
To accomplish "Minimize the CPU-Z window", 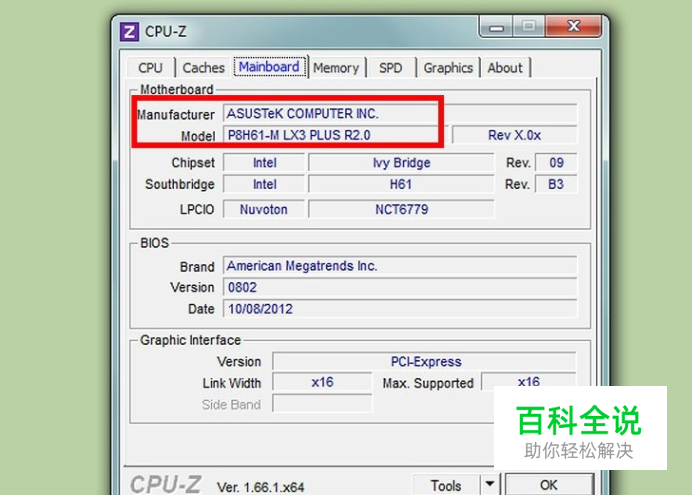I will pos(496,27).
